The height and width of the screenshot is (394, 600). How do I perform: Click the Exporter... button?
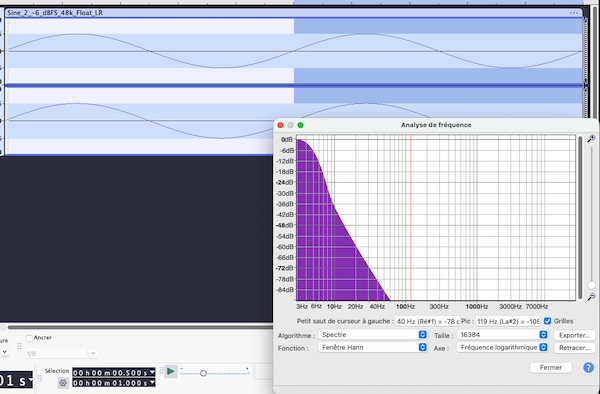(574, 335)
